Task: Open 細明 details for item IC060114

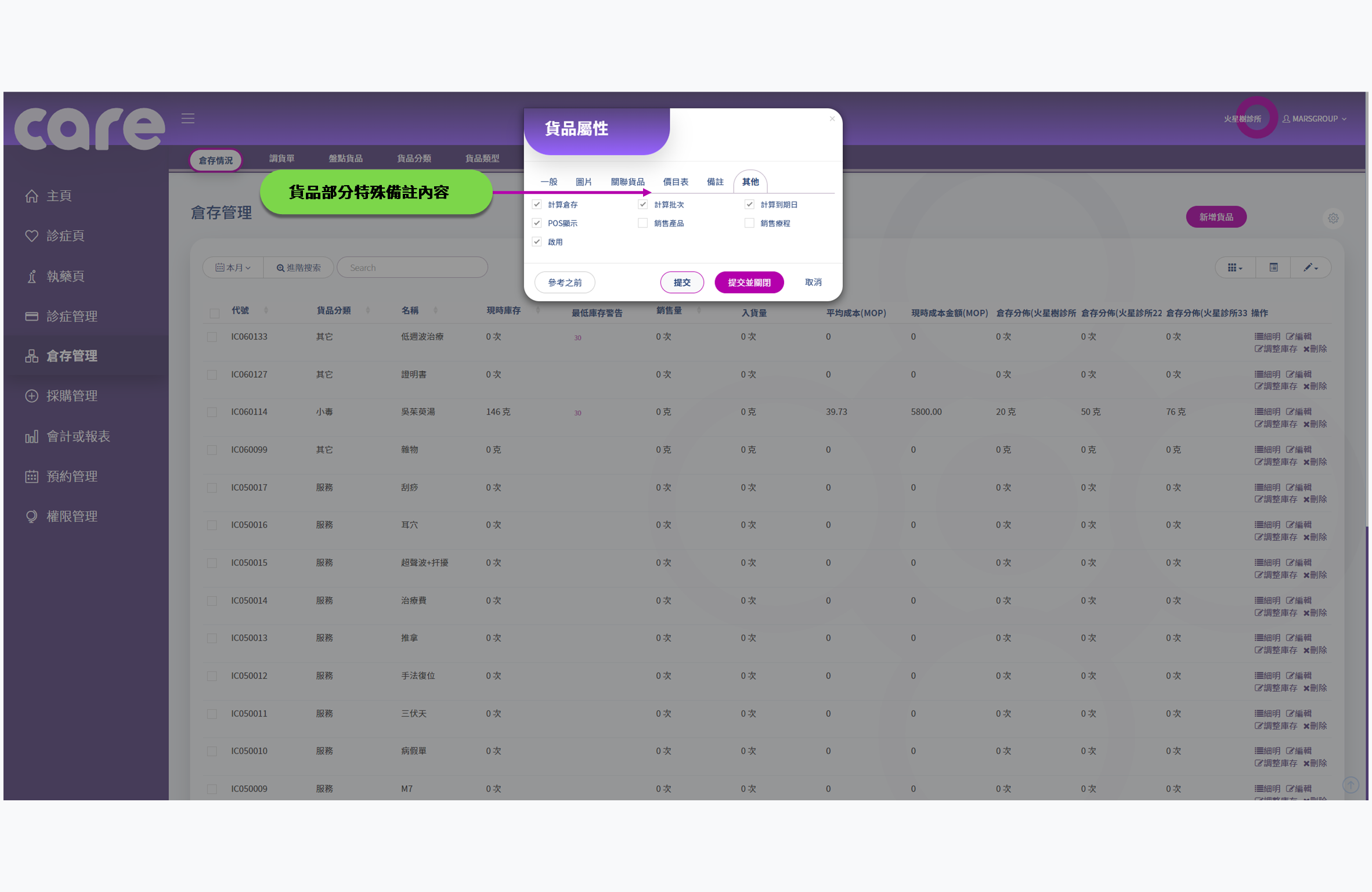Action: pos(1268,411)
